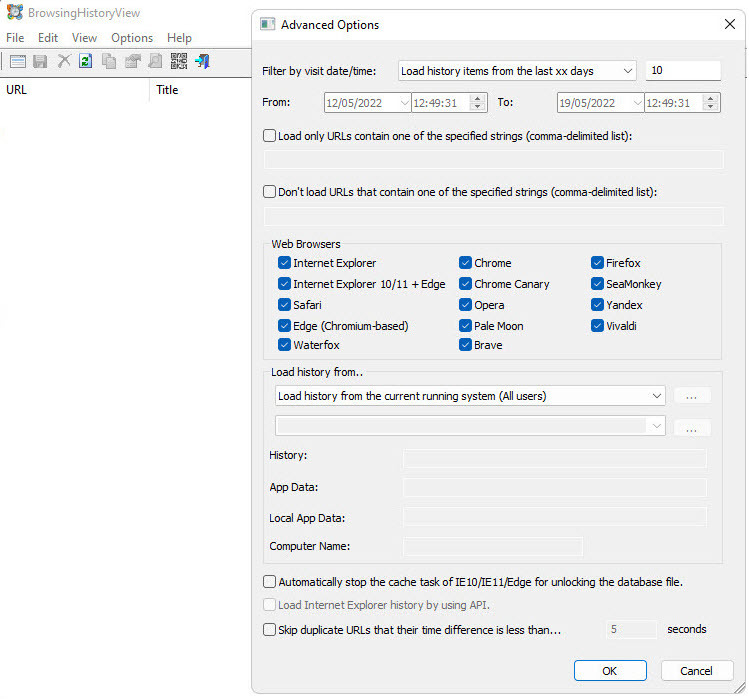Image resolution: width=749 pixels, height=699 pixels.
Task: Cancel the Advanced Options dialog
Action: click(696, 671)
